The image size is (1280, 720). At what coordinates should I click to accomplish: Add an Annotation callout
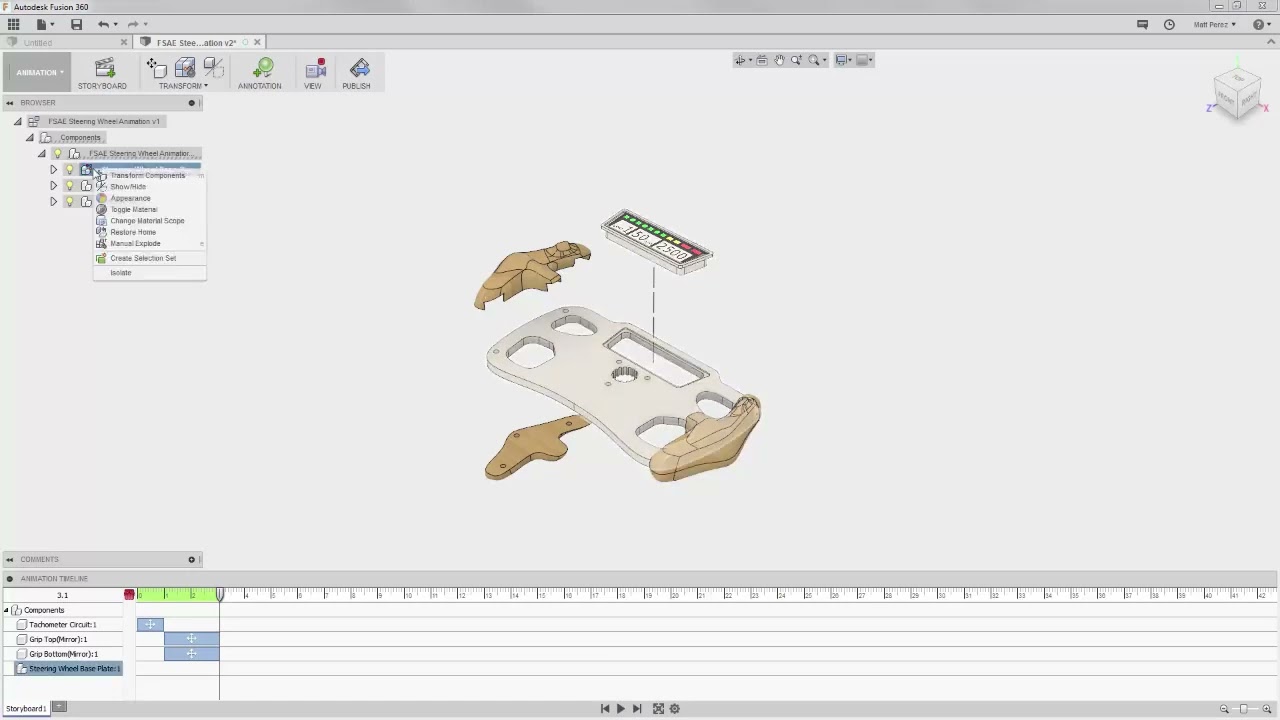[x=263, y=68]
